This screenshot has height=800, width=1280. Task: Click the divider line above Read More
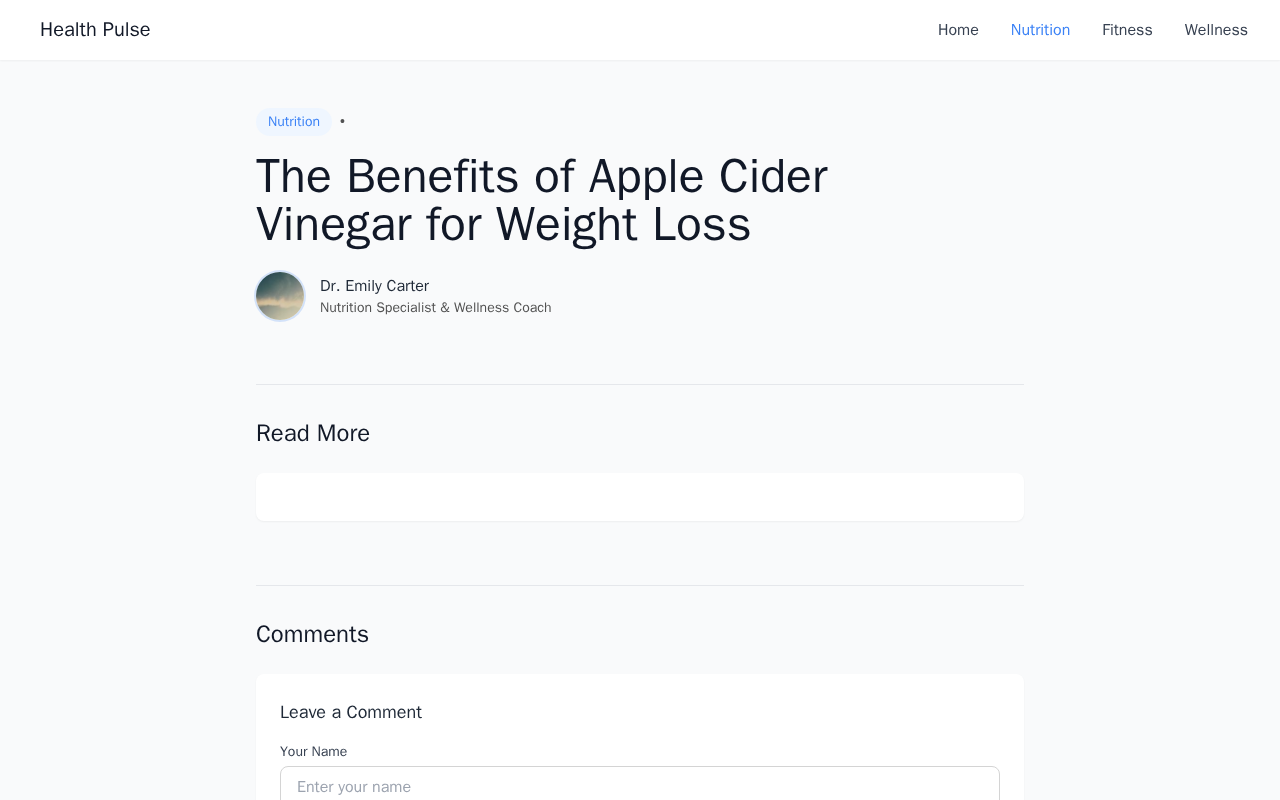640,385
